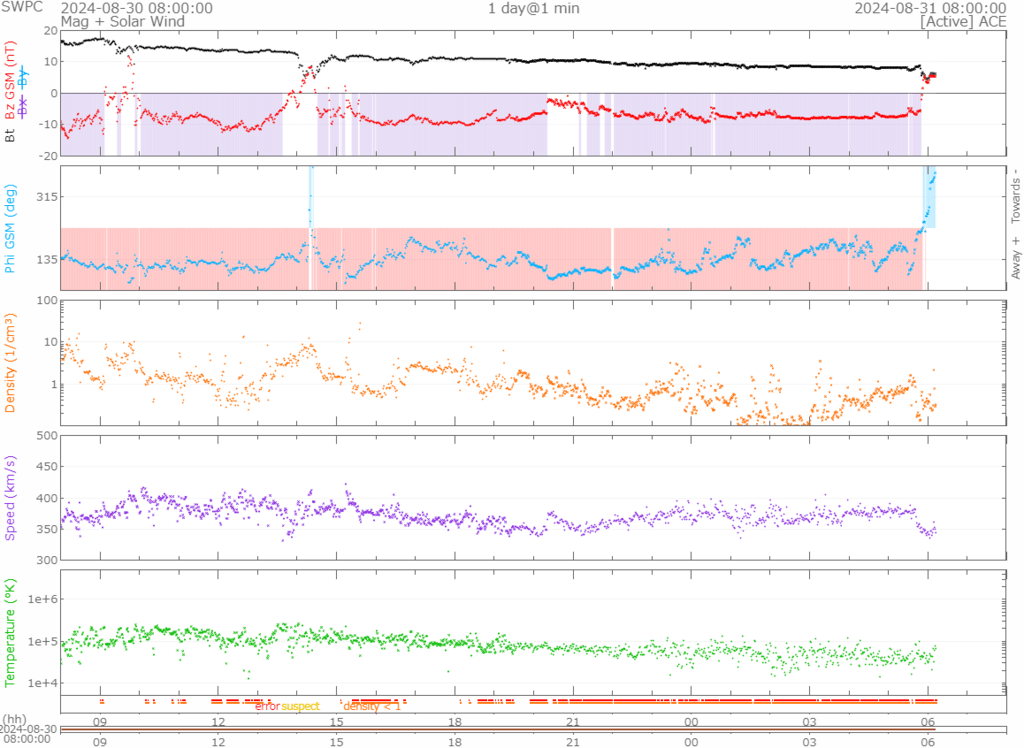This screenshot has height=748, width=1024.
Task: Click the Density (1/cm³) axis label
Action: (10, 363)
